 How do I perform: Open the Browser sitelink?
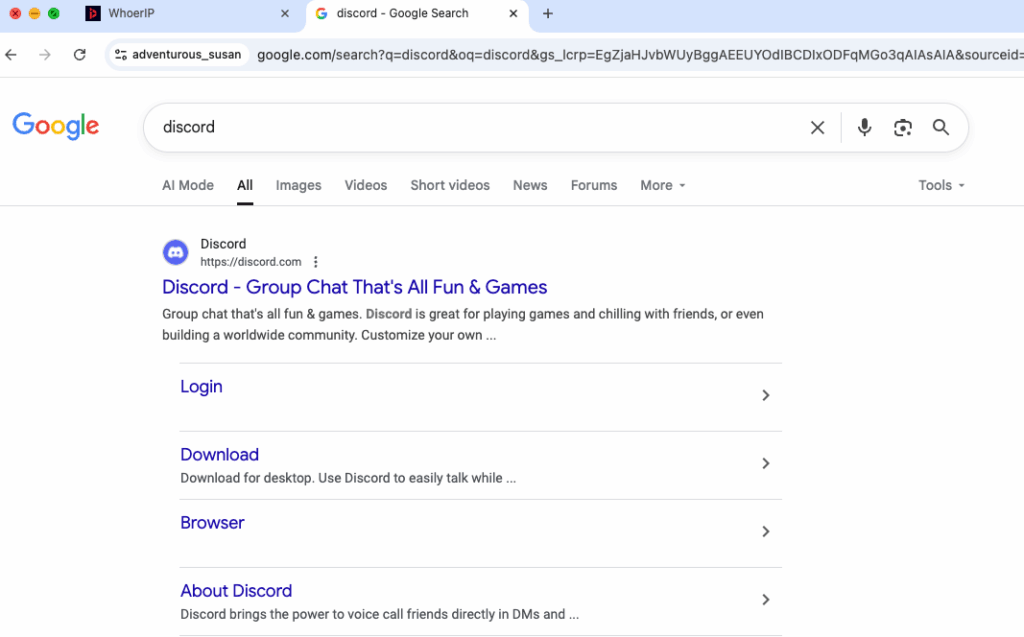pyautogui.click(x=212, y=523)
